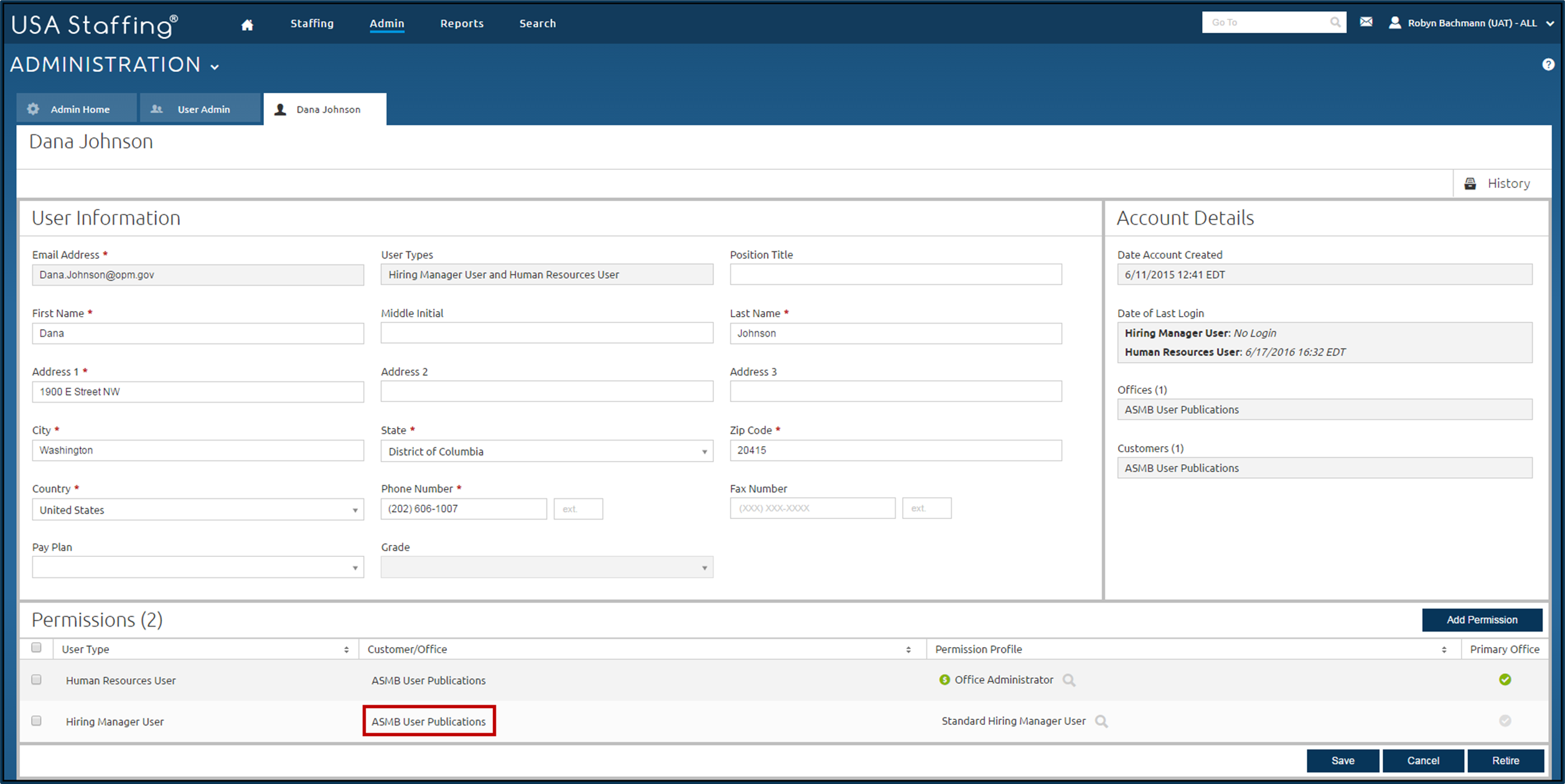The width and height of the screenshot is (1565, 784).
Task: Click the First Name field
Action: (198, 333)
